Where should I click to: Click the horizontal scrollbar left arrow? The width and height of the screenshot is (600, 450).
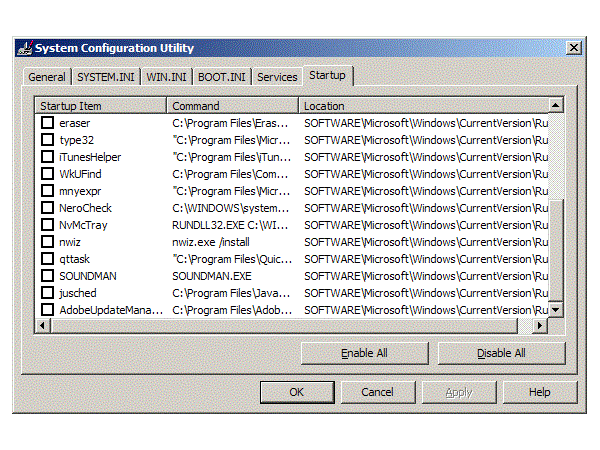pos(42,326)
